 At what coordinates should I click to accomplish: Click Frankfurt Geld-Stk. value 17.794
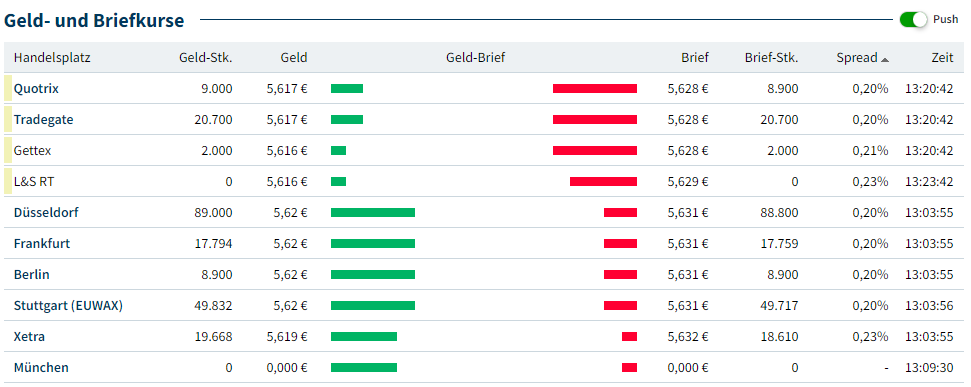coord(214,243)
